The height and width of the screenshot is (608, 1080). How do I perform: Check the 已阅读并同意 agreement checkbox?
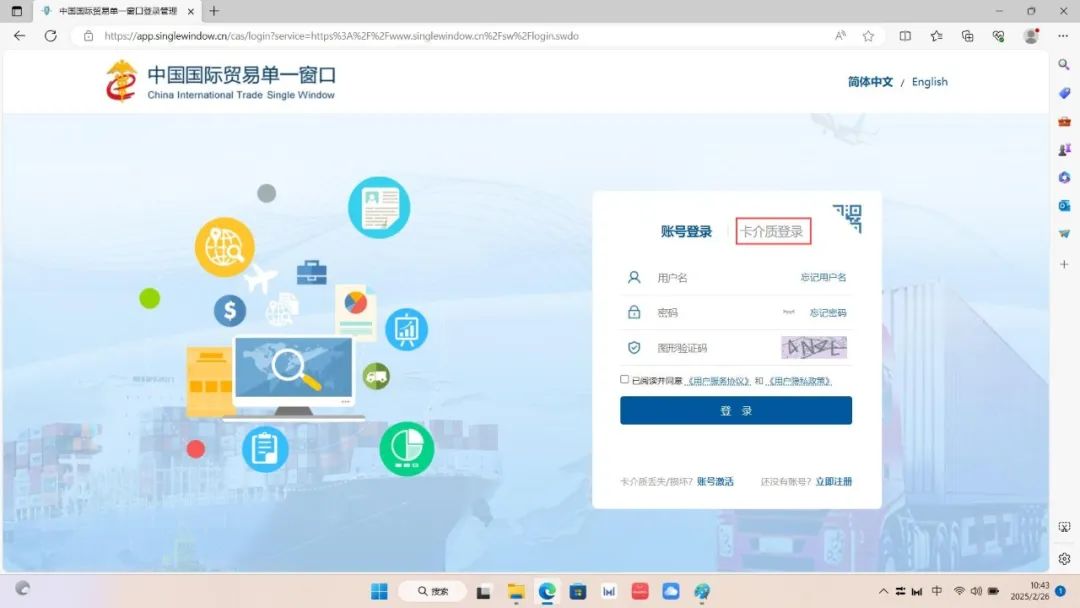(625, 380)
